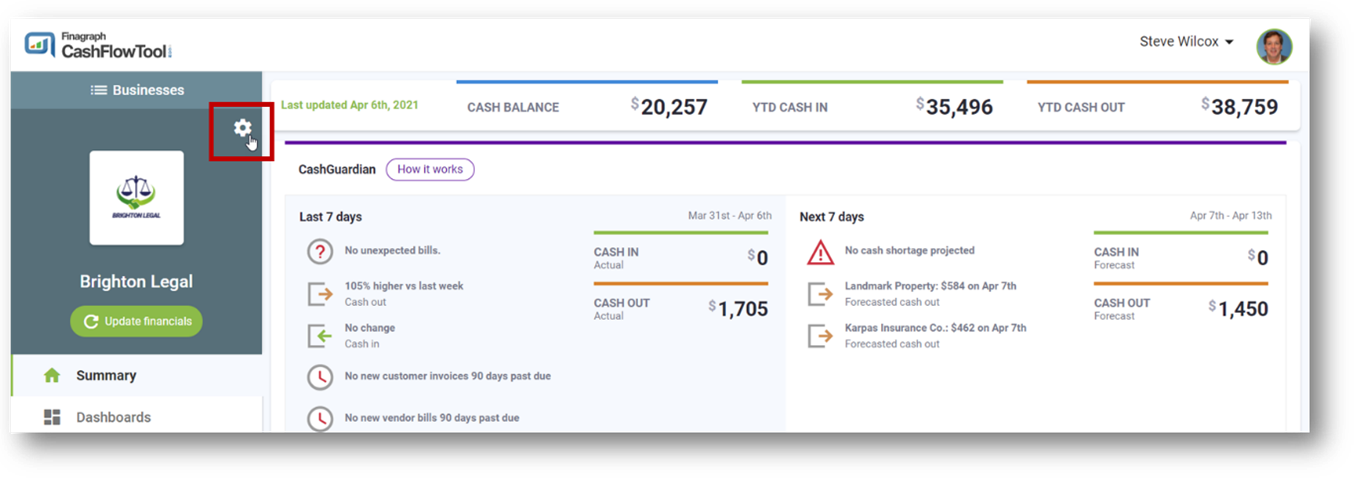
Task: Click the Cash Balance tile
Action: click(587, 106)
